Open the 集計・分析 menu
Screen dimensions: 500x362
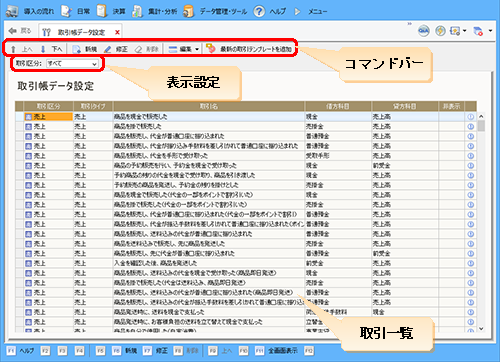155,11
